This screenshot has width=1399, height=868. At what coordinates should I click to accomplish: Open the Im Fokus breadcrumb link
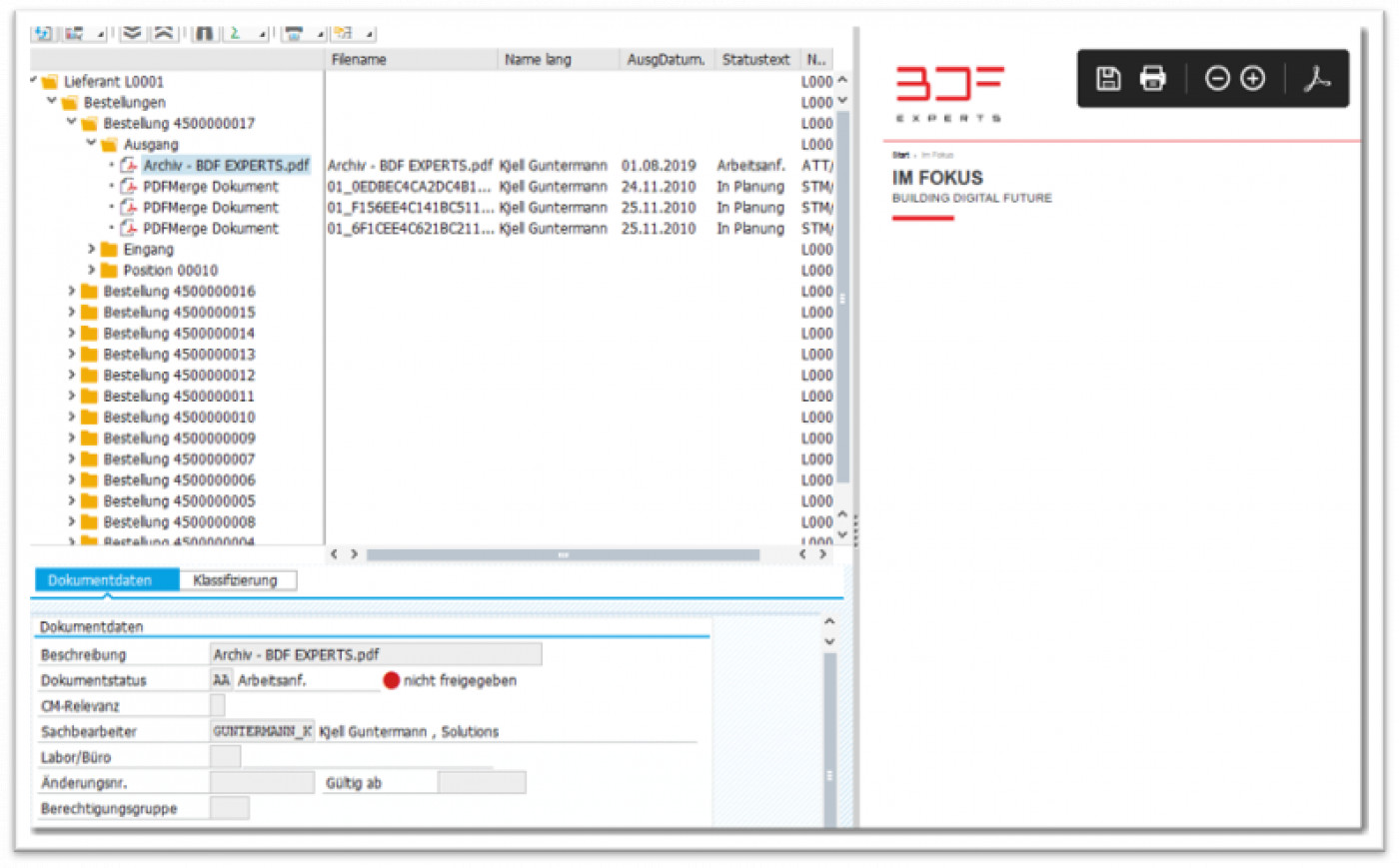tap(940, 155)
